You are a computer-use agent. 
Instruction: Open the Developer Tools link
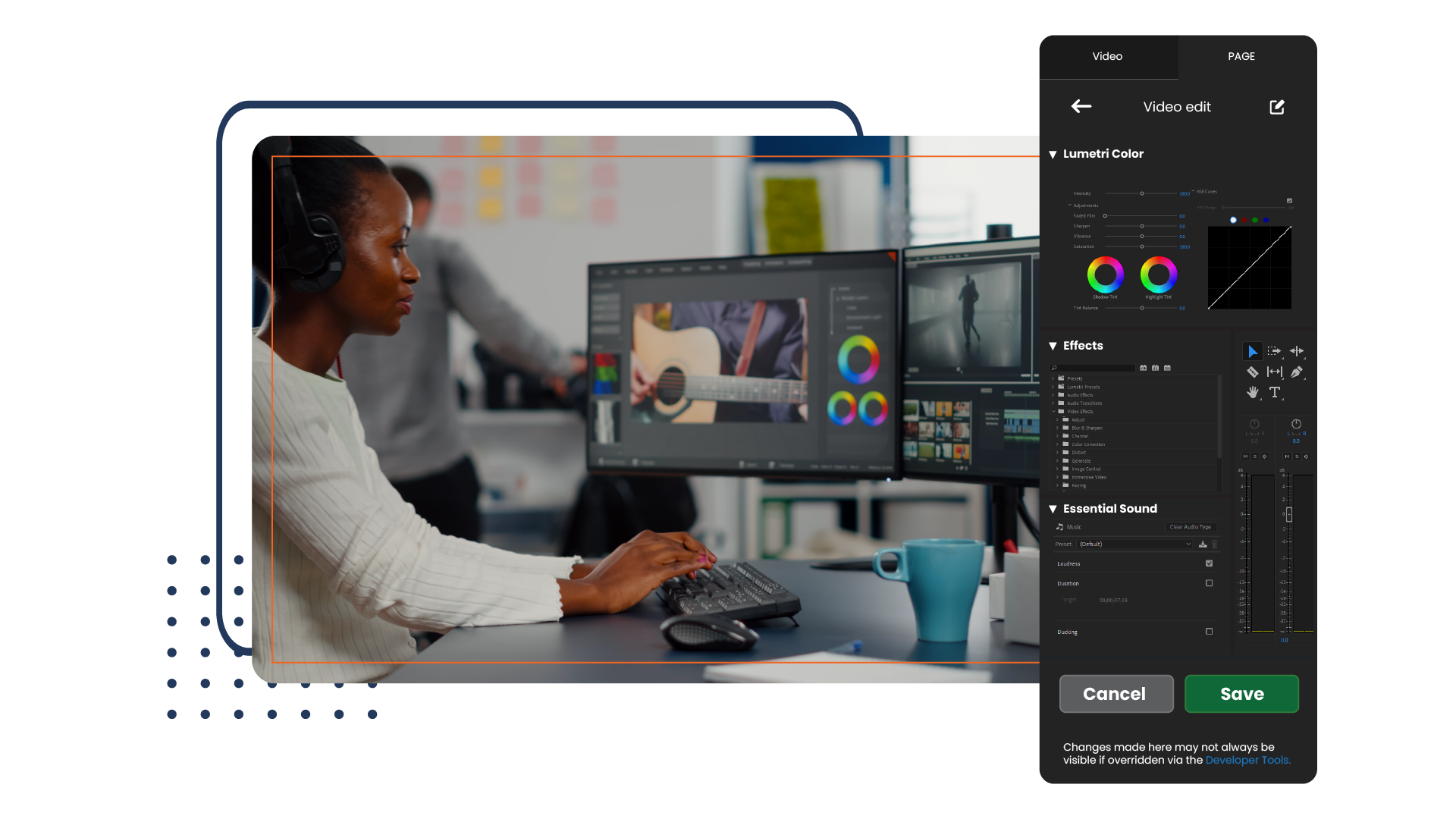[x=1247, y=760]
